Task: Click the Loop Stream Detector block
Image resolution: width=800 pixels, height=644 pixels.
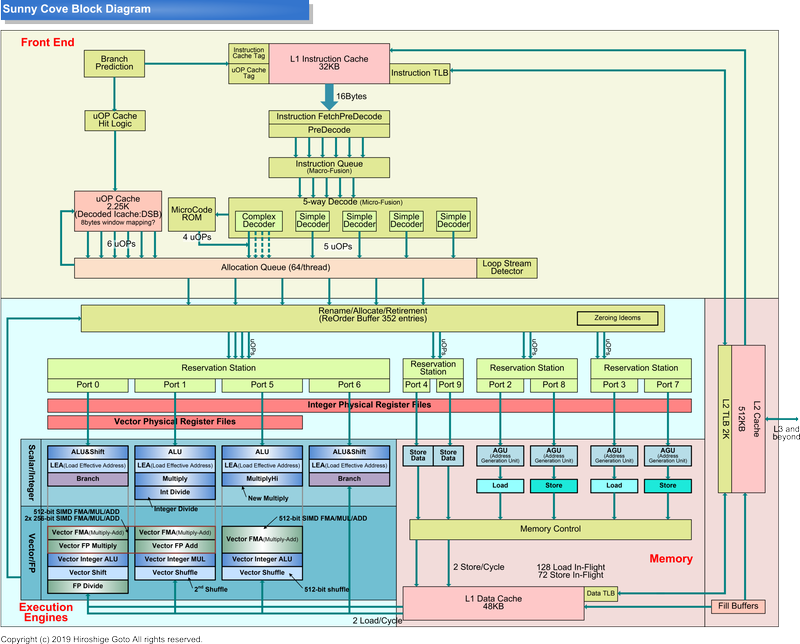Action: pos(507,268)
